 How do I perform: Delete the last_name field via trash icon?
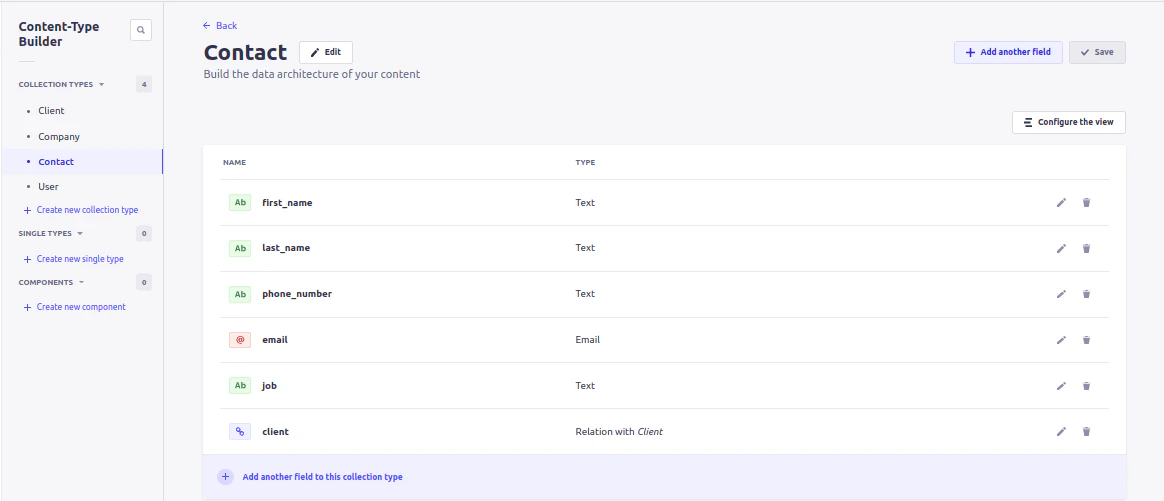pyautogui.click(x=1086, y=248)
